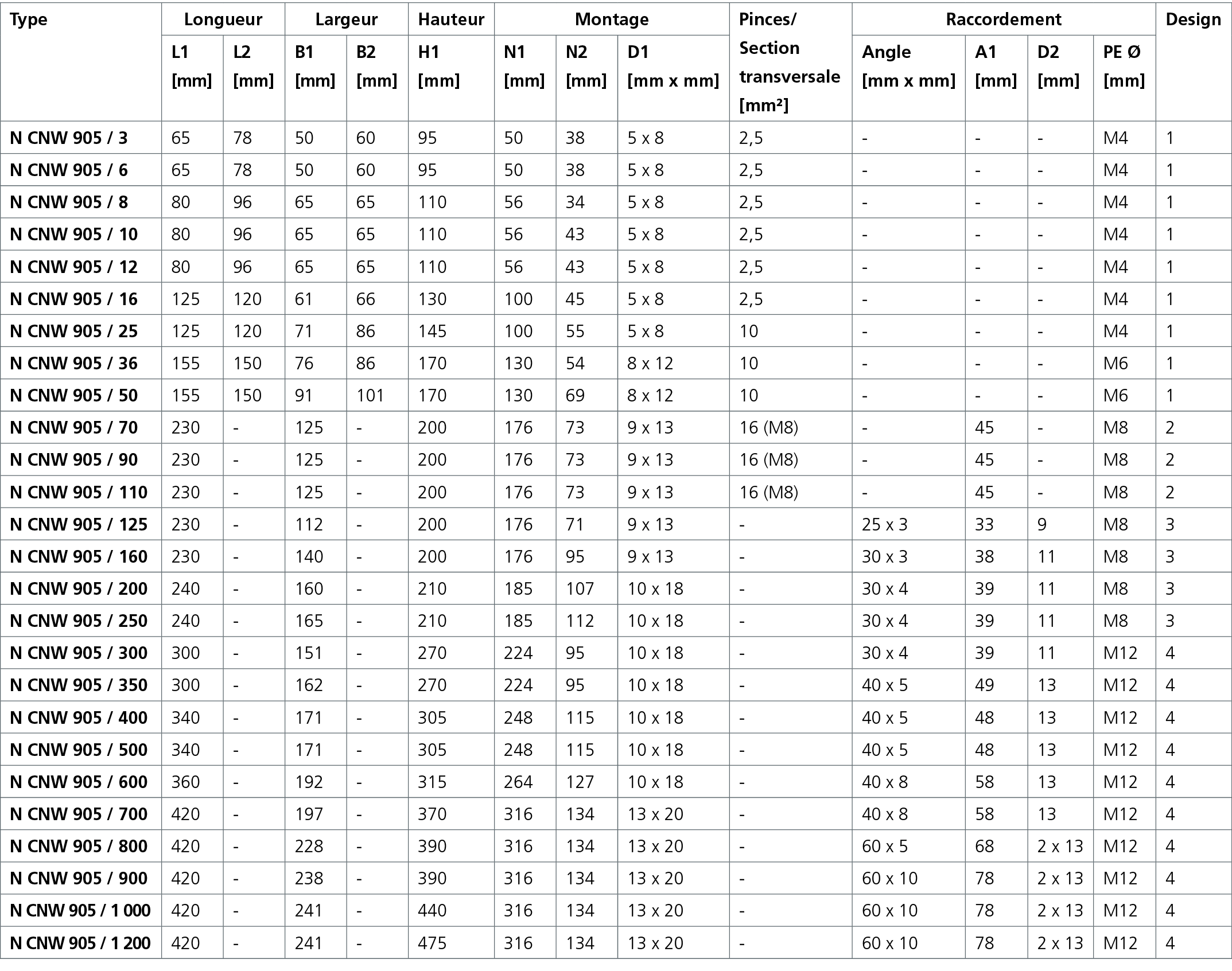
Task: Click the 'N CNW 905 / 50' row label
Action: [74, 395]
